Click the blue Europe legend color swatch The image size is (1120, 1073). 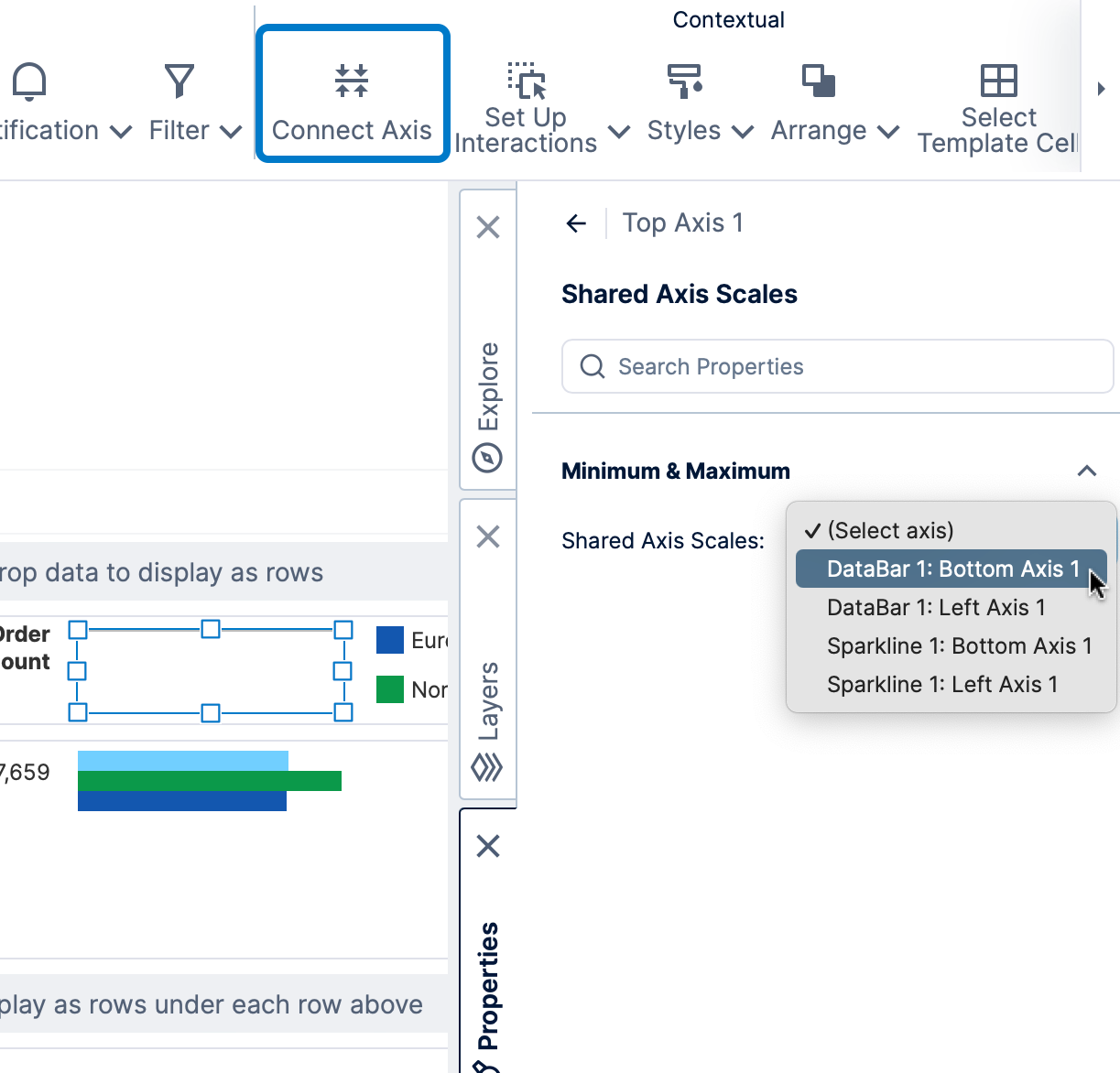click(390, 639)
